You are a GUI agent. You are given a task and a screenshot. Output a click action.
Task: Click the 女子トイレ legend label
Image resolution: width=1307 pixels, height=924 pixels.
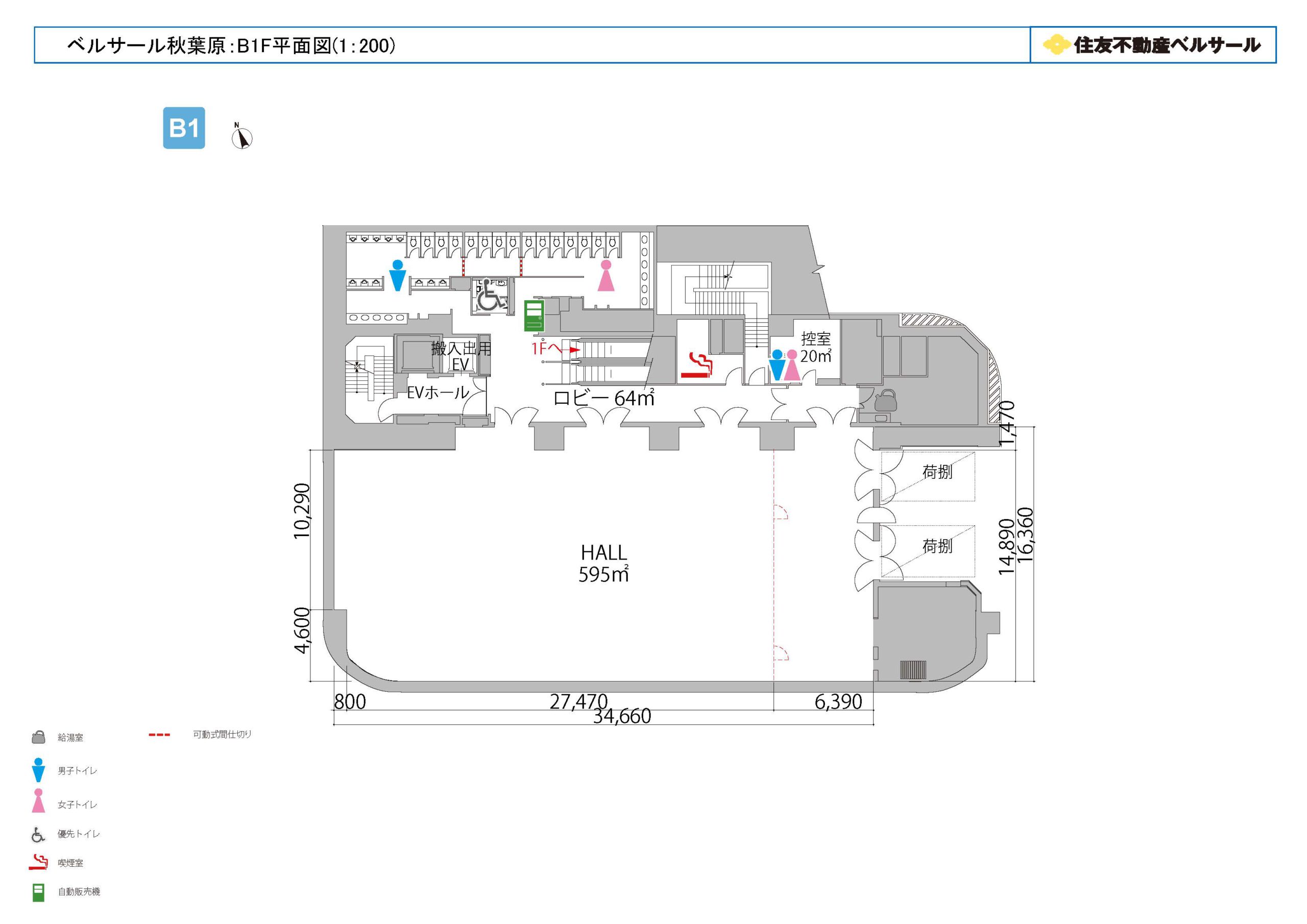click(x=78, y=805)
